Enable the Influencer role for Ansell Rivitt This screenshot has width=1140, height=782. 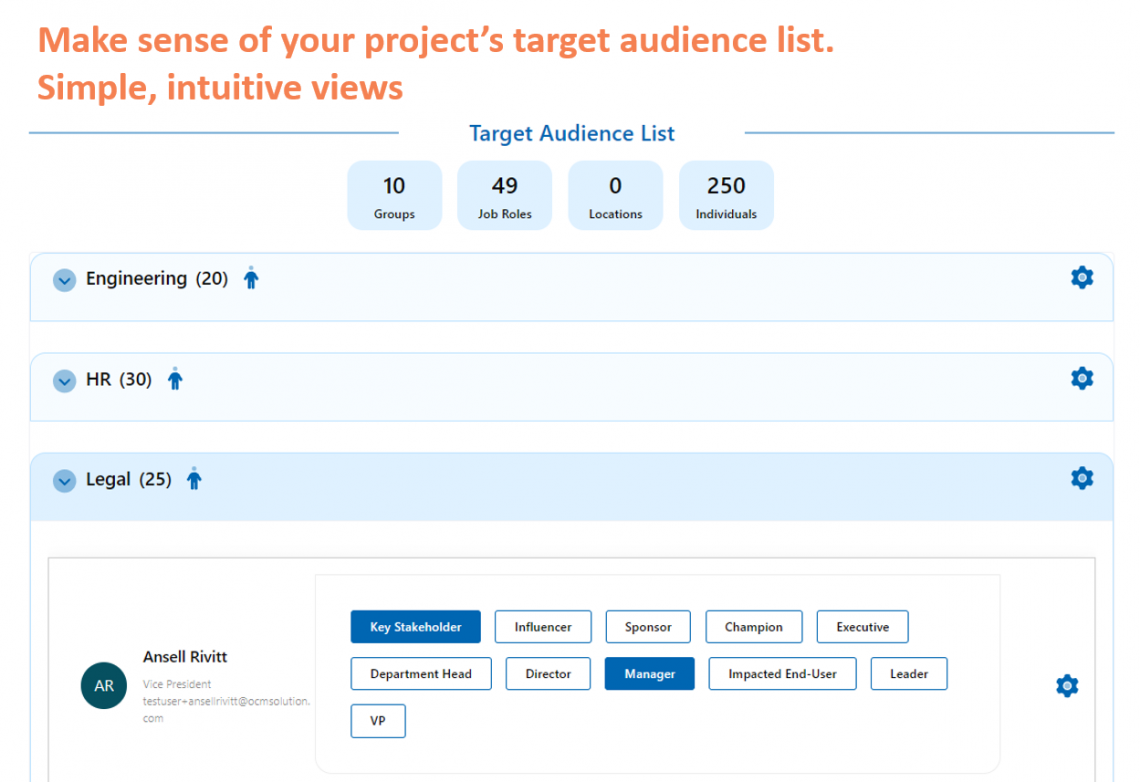[x=543, y=626]
